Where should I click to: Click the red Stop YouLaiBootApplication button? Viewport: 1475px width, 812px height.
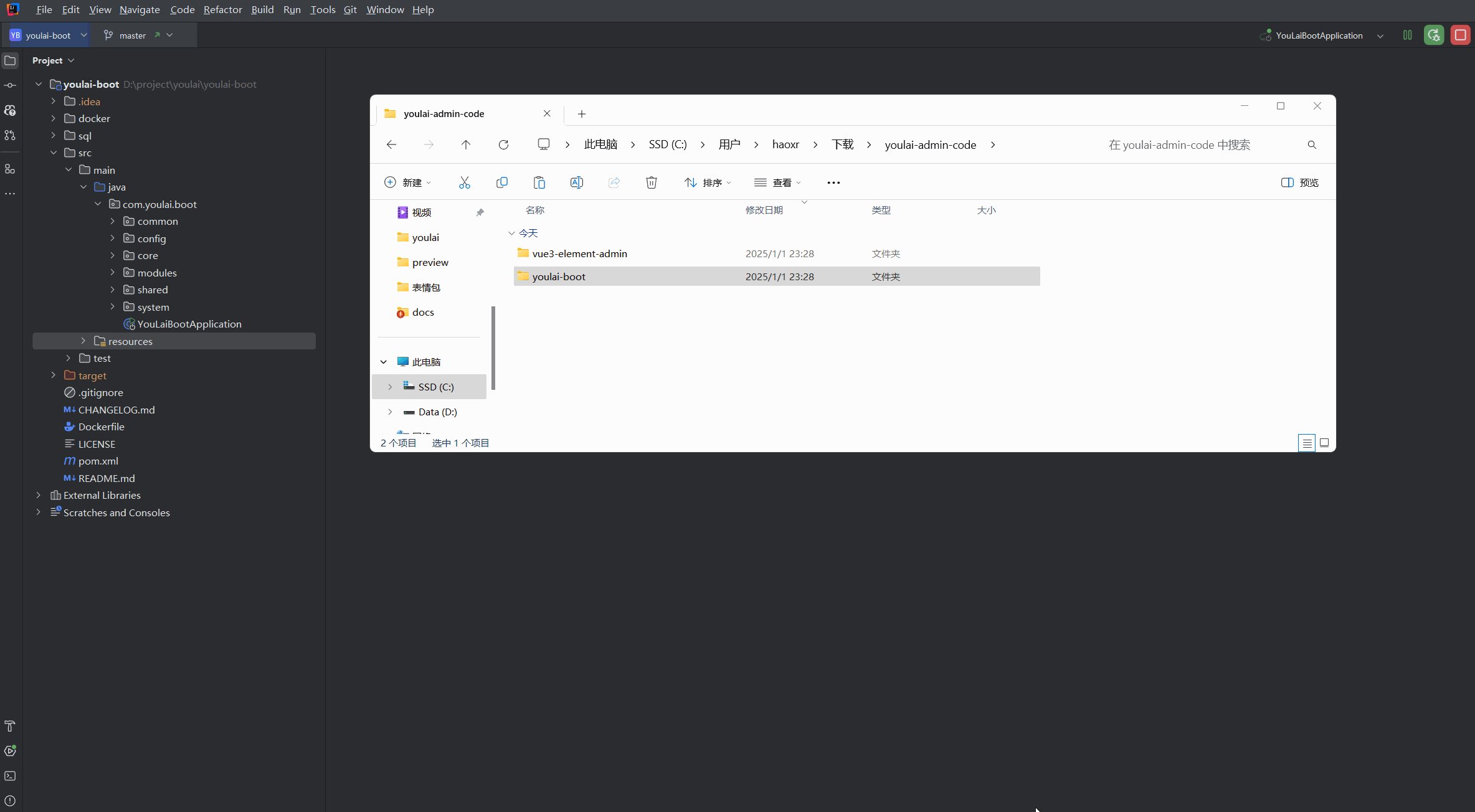click(x=1460, y=35)
